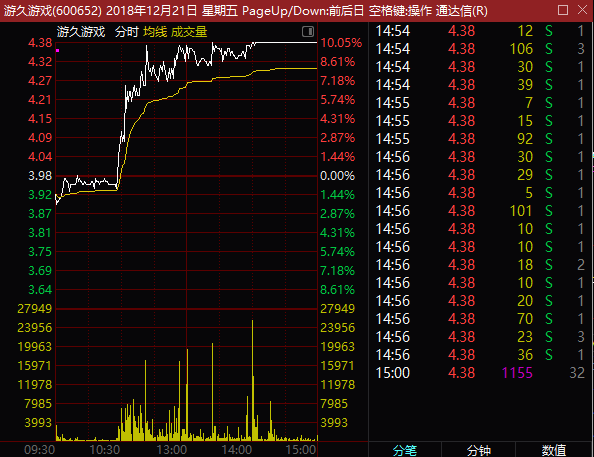Close the 游久游戏 time-share window
Screen dimensions: 594x457
(583, 10)
